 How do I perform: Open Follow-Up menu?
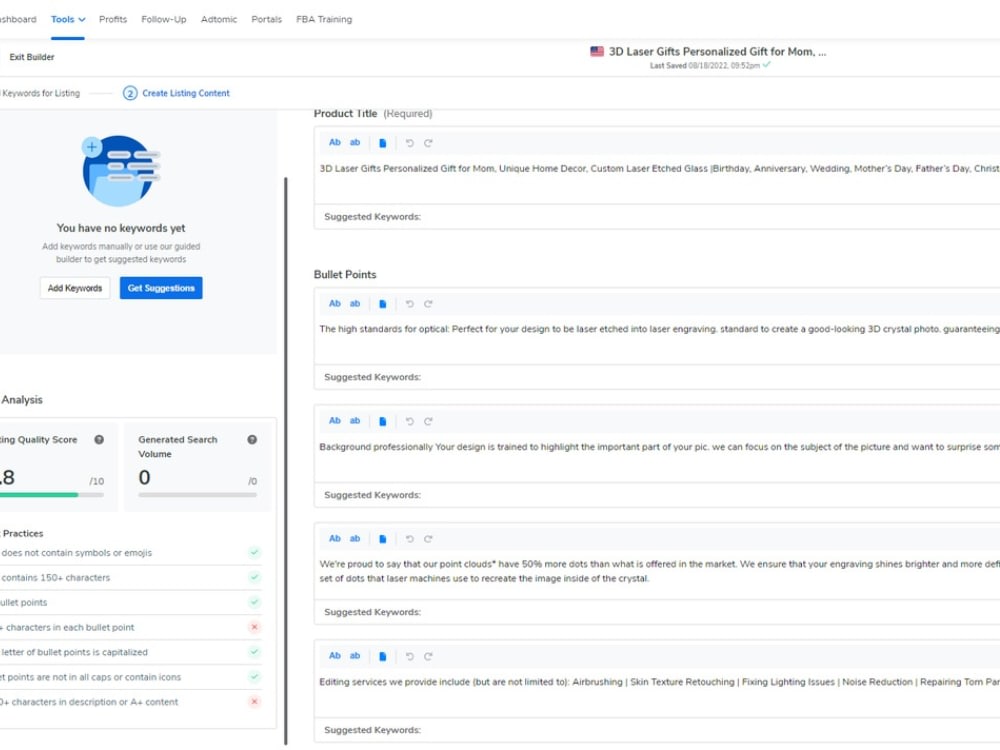164,20
